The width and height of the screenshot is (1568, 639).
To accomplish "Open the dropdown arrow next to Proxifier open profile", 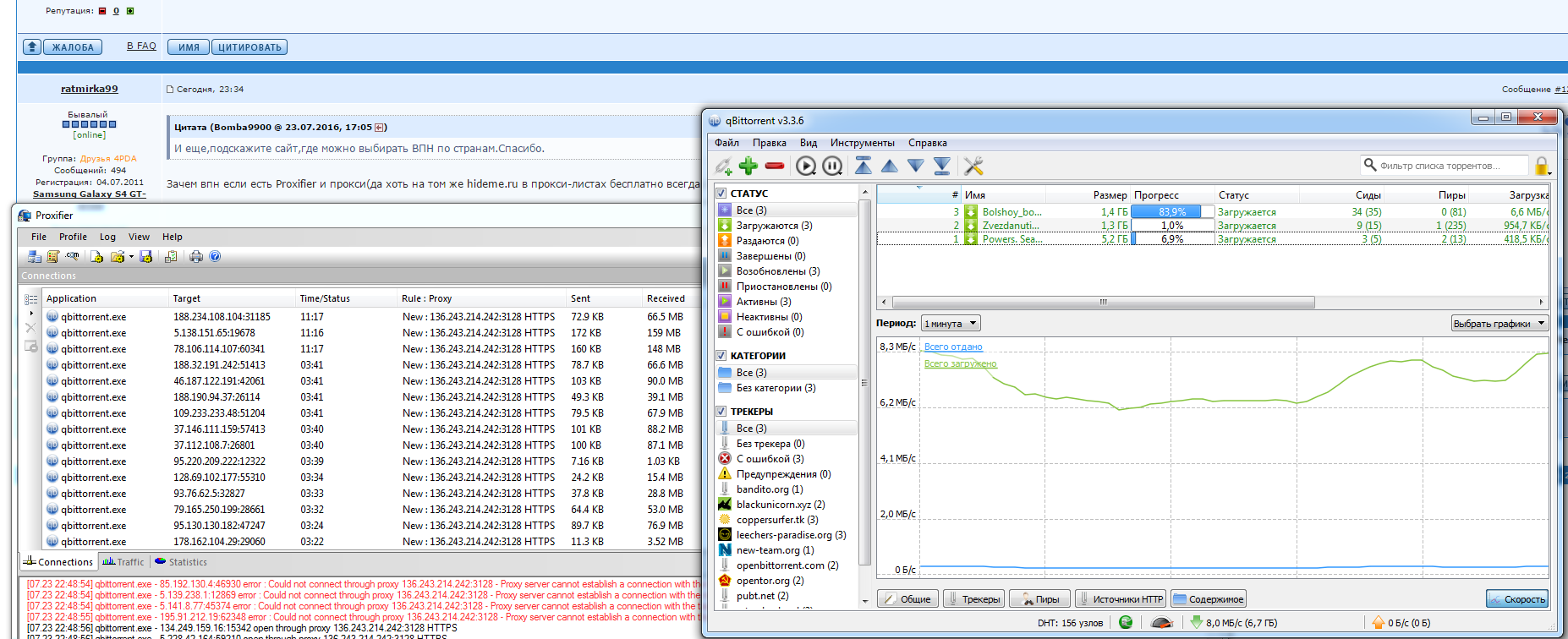I will (x=131, y=256).
